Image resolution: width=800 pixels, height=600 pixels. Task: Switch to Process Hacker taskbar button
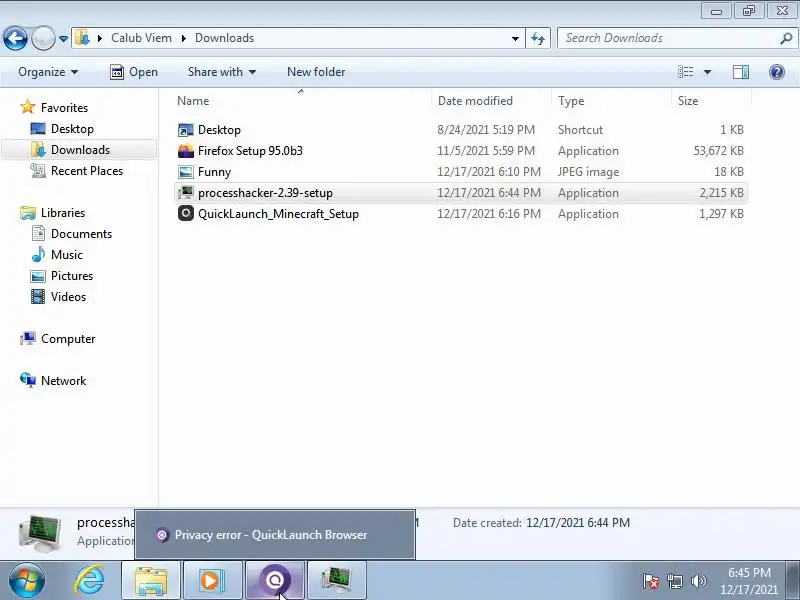pyautogui.click(x=337, y=580)
